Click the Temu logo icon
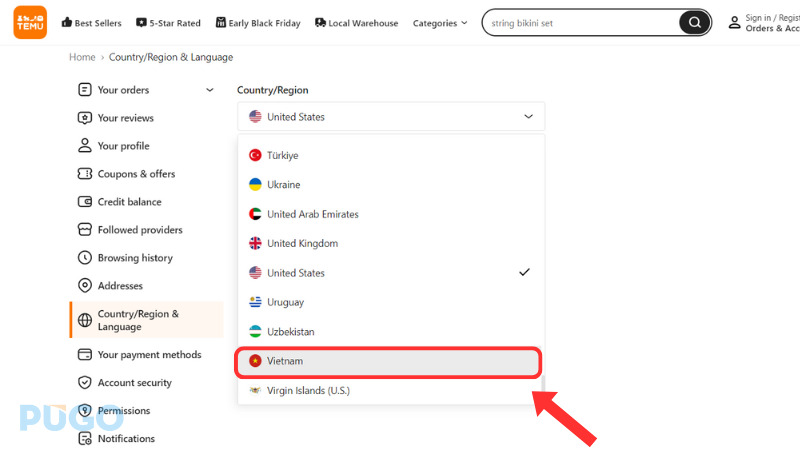Viewport: 800px width, 450px height. click(x=30, y=22)
